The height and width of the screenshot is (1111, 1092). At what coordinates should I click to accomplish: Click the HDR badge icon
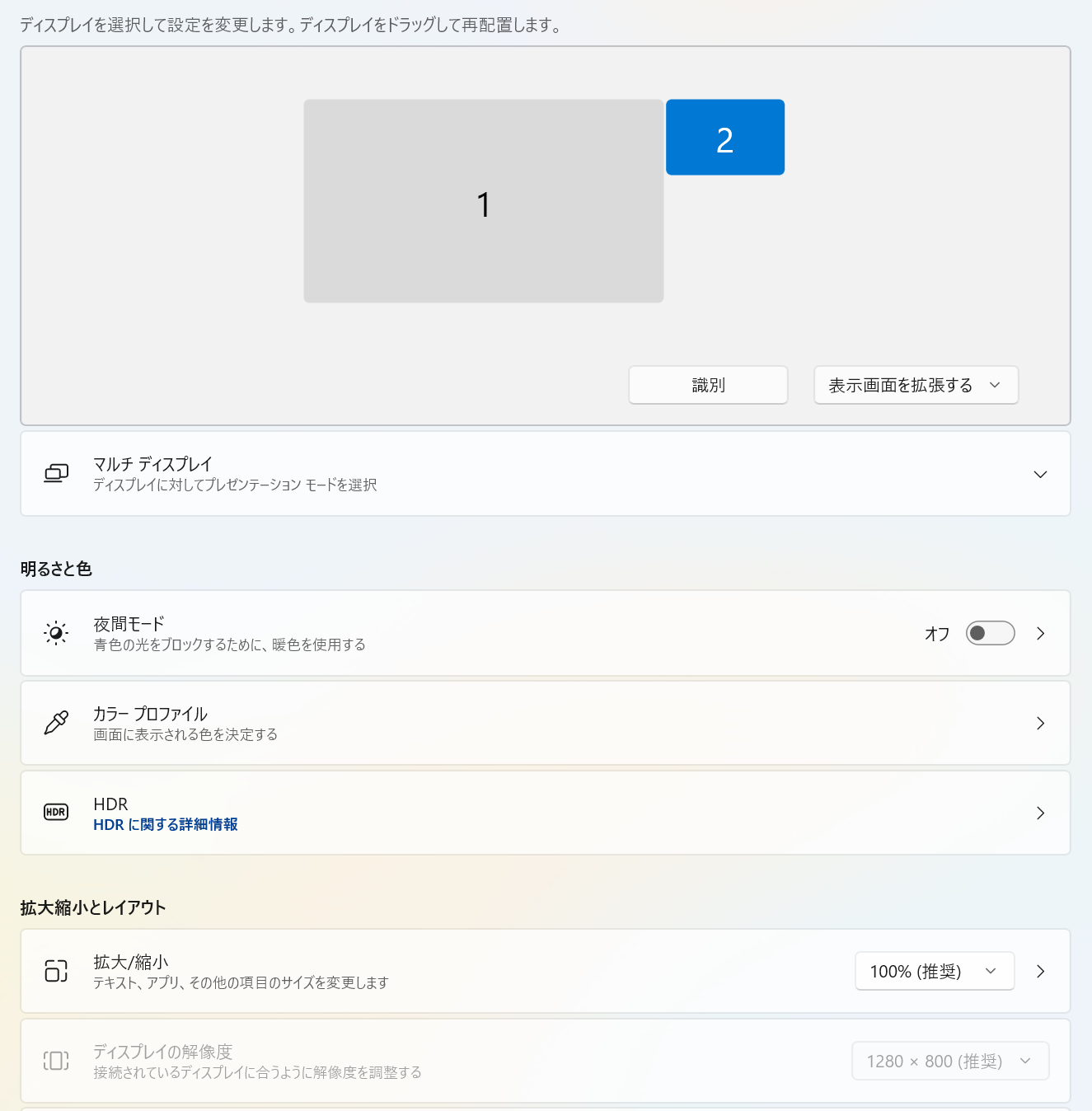click(x=55, y=813)
